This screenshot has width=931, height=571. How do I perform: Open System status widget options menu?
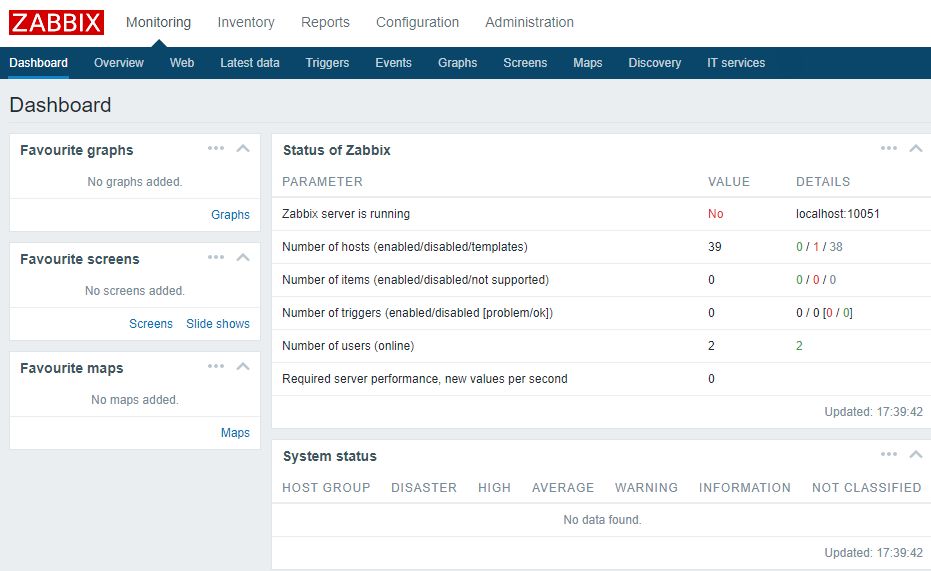(889, 455)
